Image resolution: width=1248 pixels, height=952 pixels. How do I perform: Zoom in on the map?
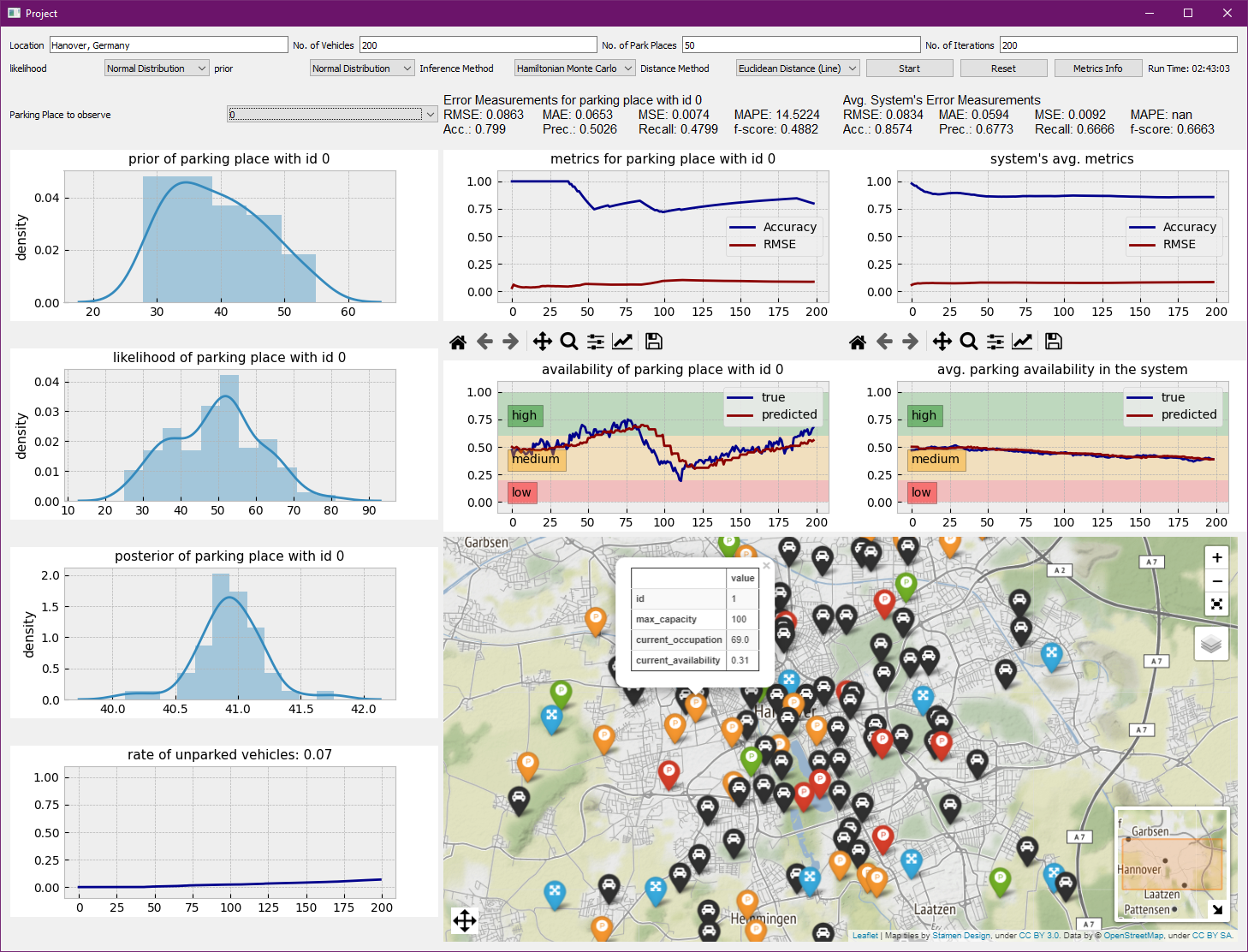1217,557
